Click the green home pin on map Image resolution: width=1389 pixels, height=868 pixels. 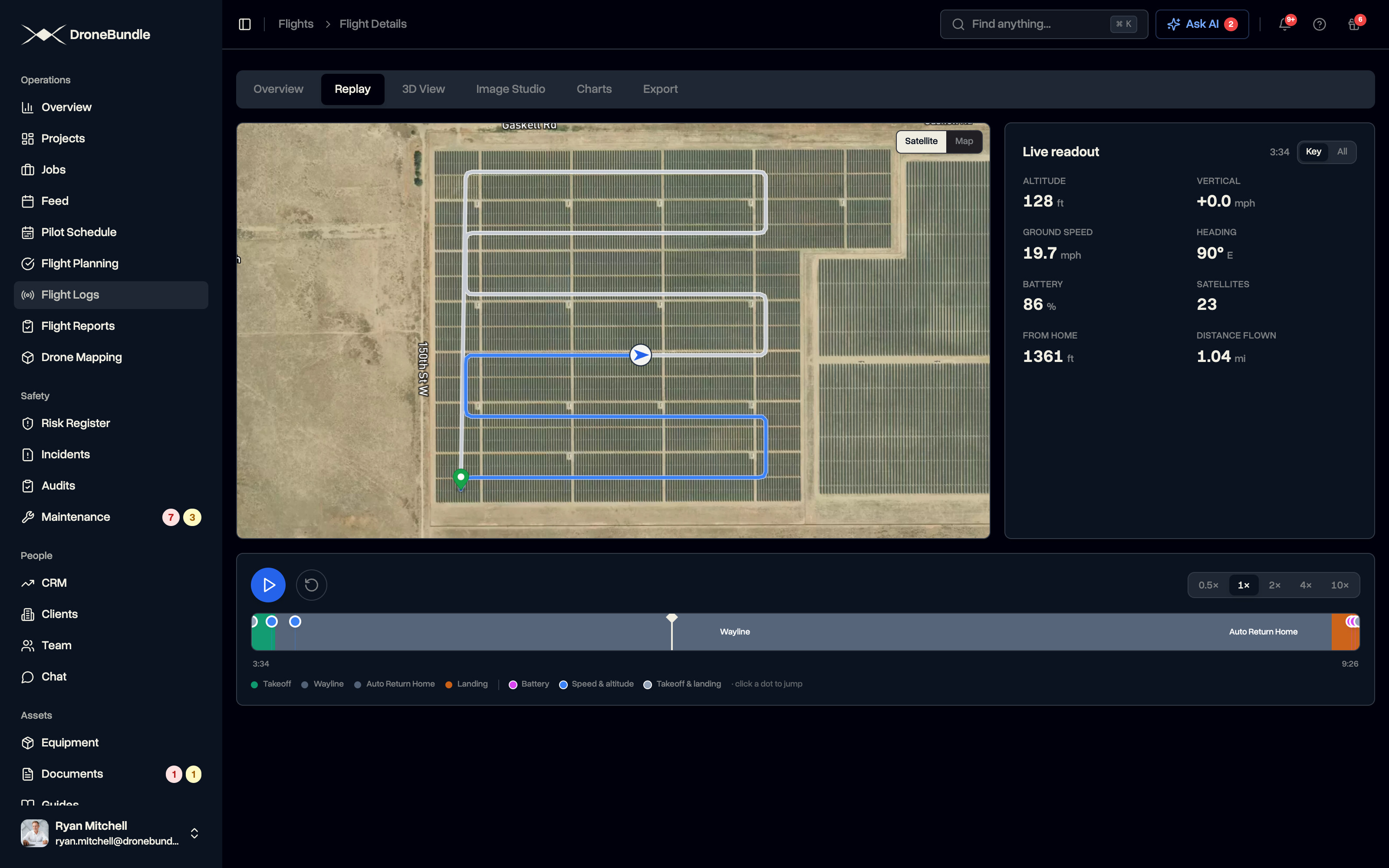[461, 478]
